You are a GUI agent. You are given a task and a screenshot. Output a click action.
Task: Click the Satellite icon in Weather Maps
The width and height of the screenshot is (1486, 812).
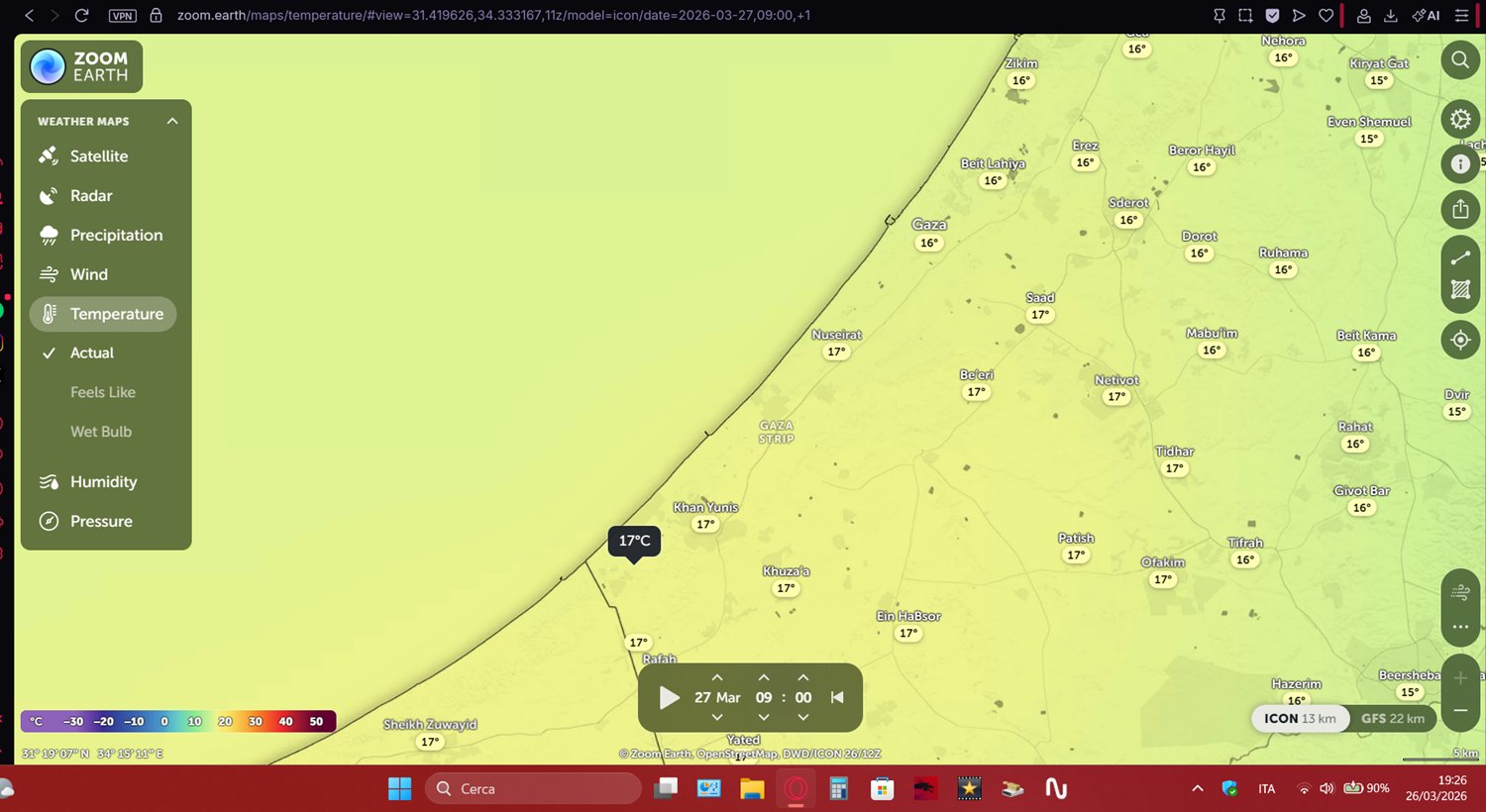click(x=49, y=155)
